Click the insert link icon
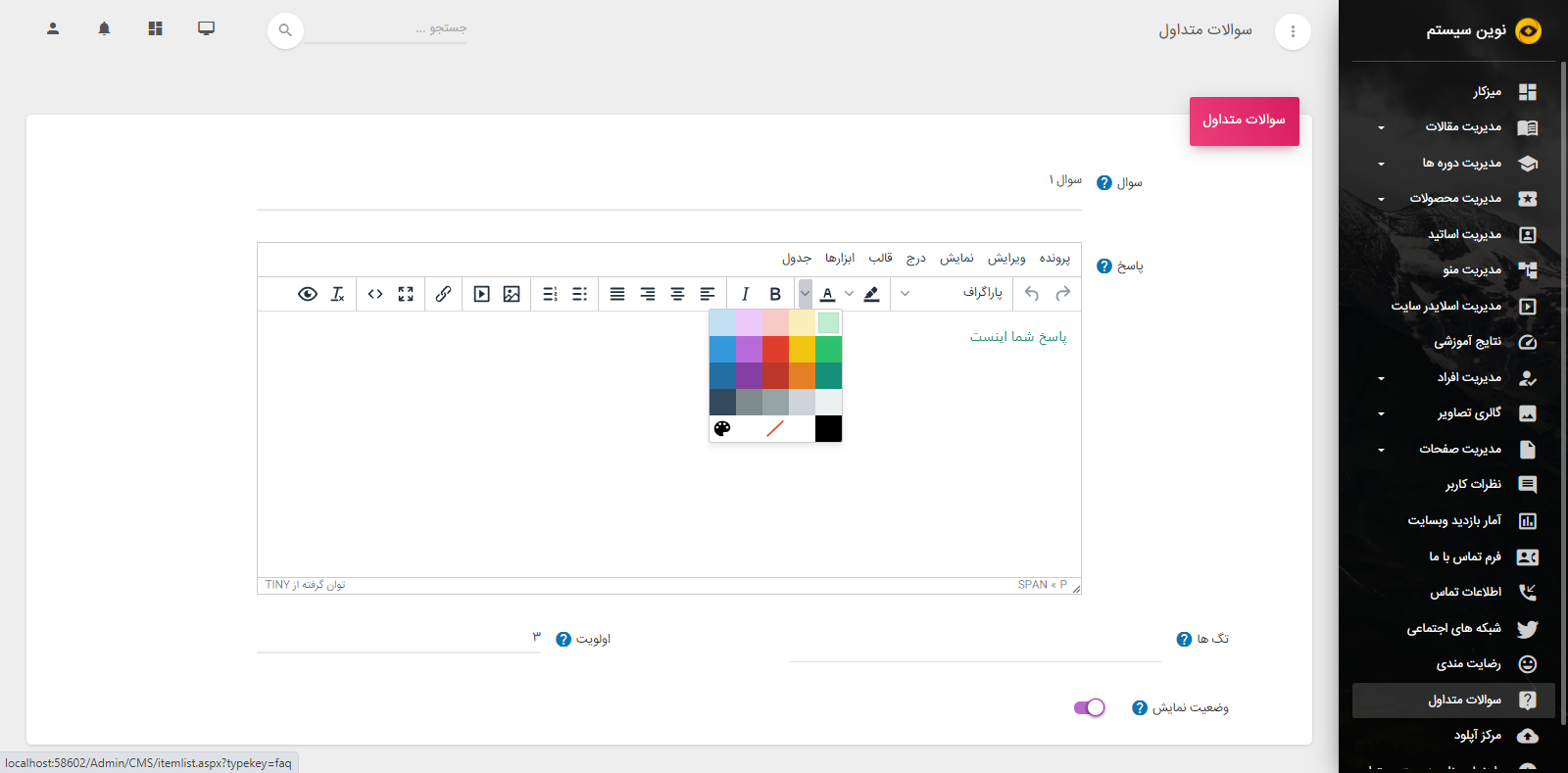The width and height of the screenshot is (1568, 773). 443,294
